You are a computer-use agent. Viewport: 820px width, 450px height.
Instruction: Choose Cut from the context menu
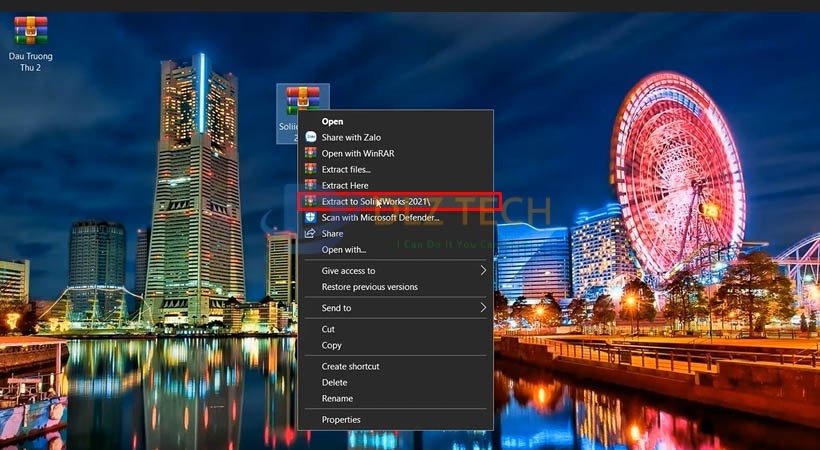[x=328, y=329]
